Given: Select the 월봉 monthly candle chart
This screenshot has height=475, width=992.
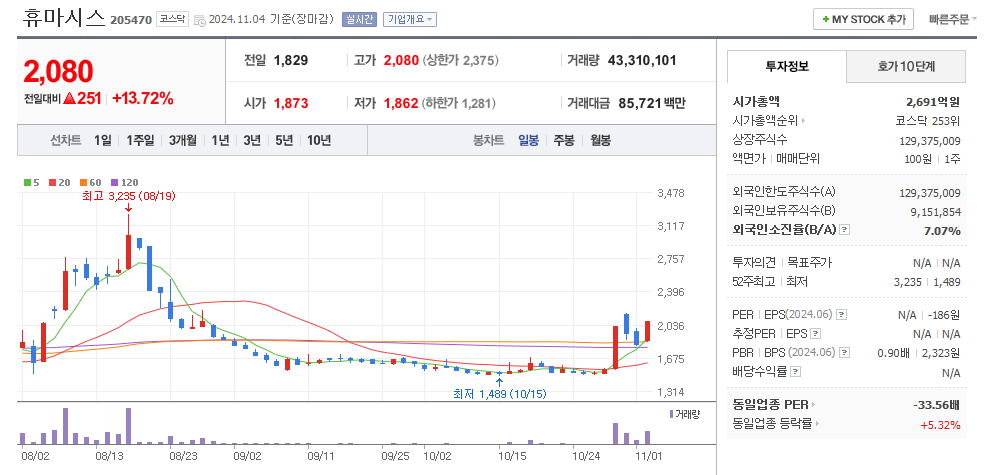Looking at the screenshot, I should click(600, 140).
